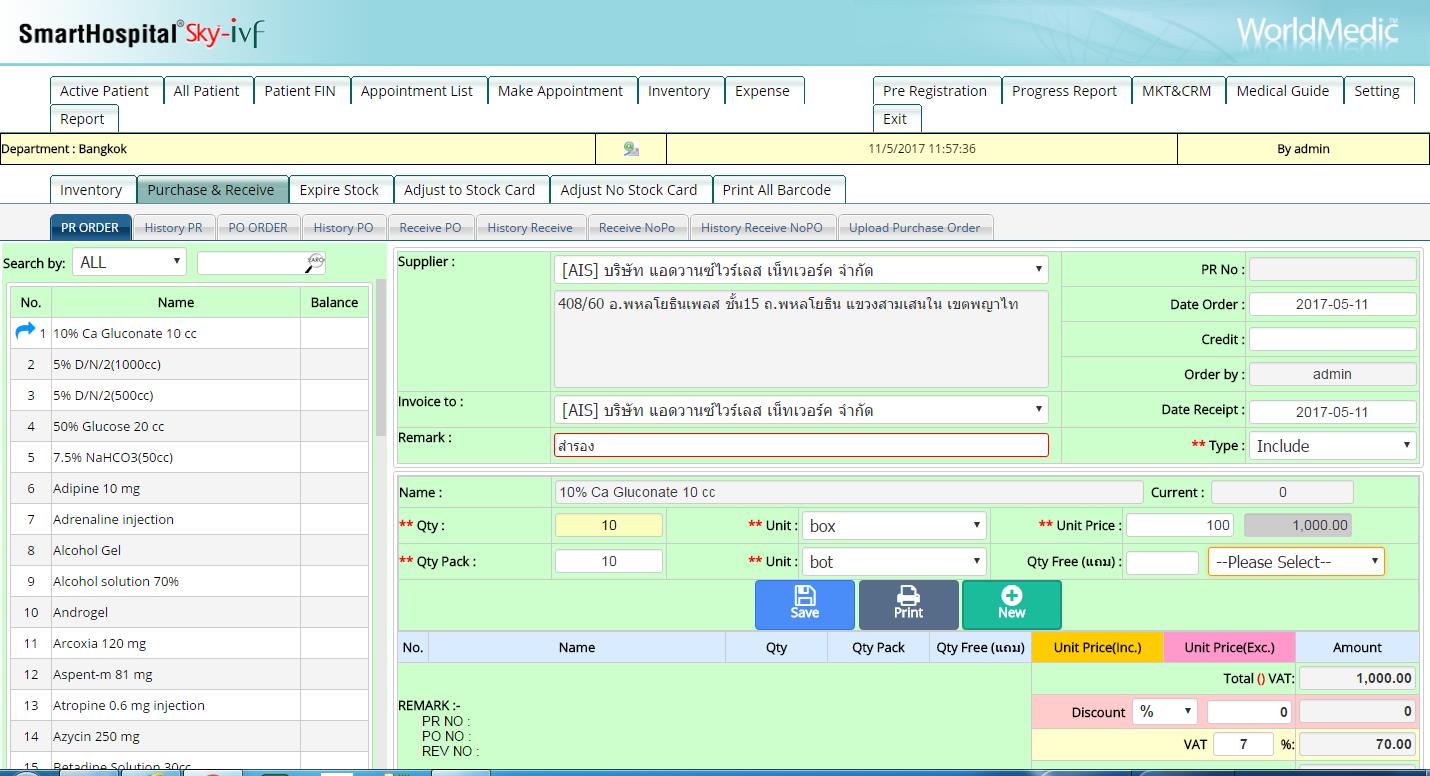Open Progress Report menu
The width and height of the screenshot is (1430, 776).
(x=1064, y=90)
